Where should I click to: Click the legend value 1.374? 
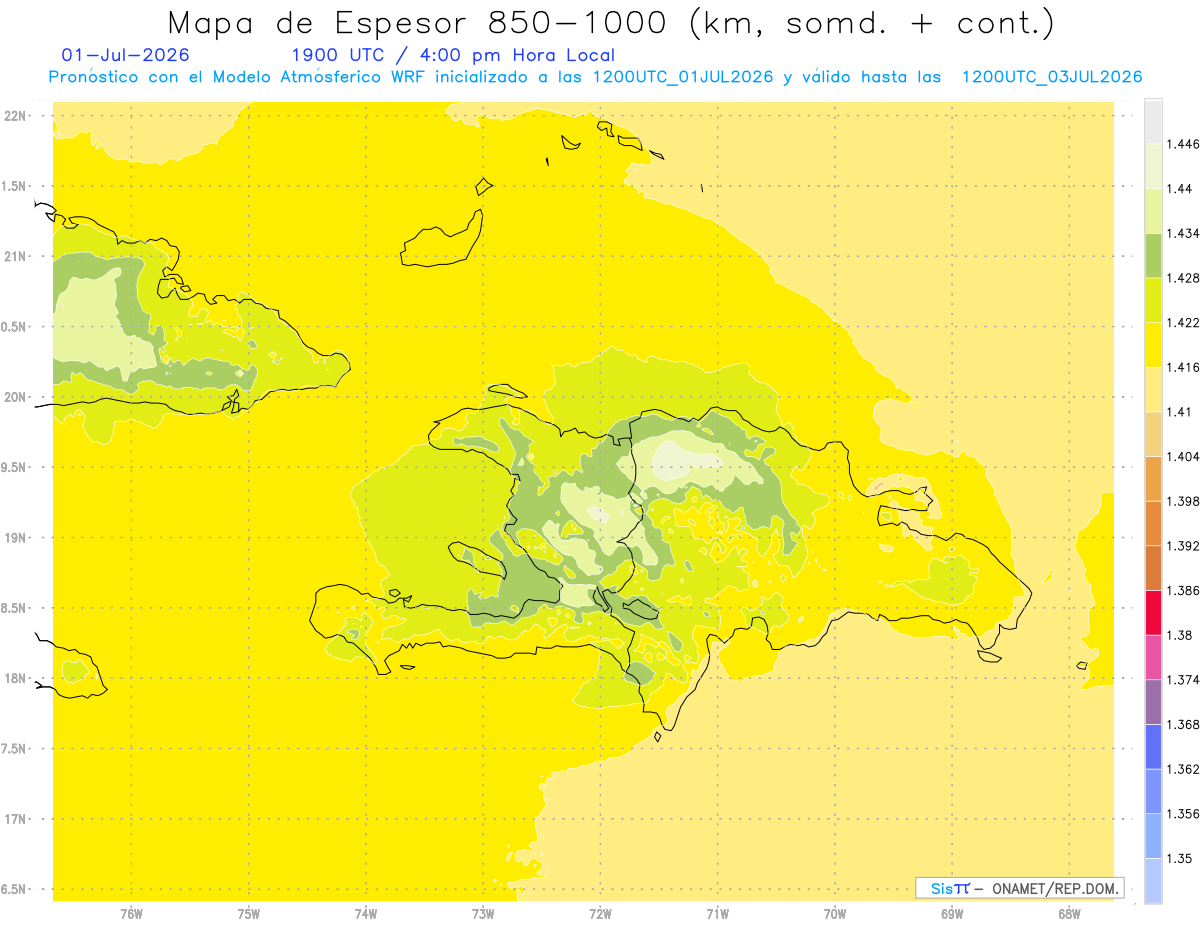click(x=1184, y=679)
